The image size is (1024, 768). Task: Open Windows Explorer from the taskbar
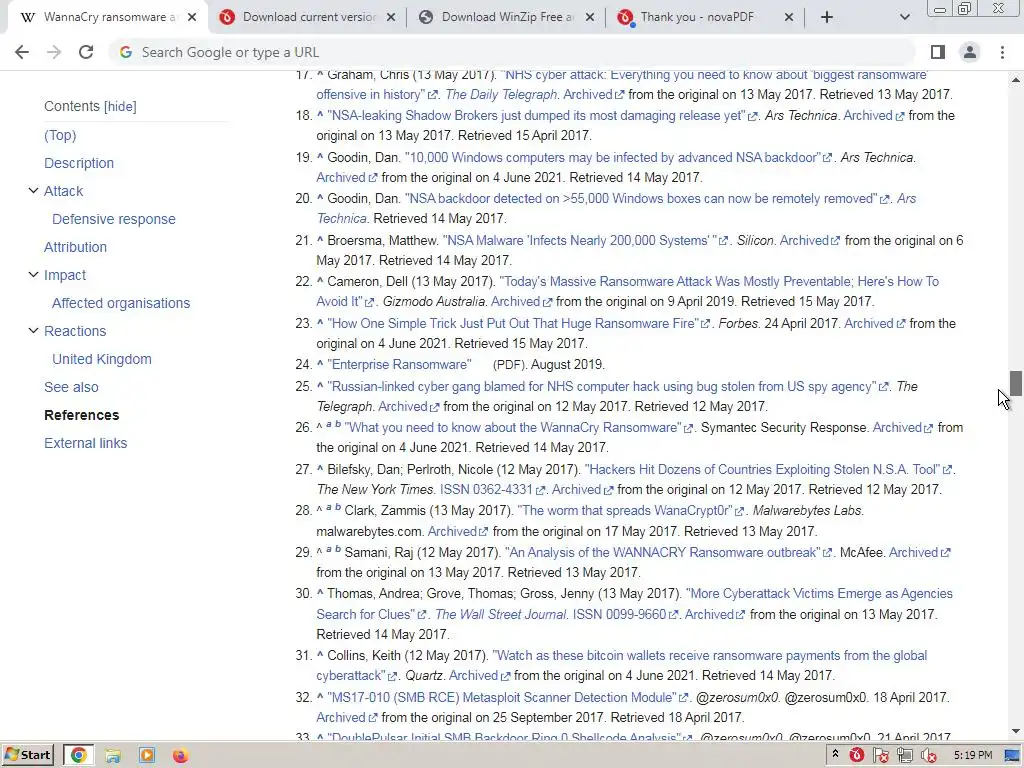(113, 756)
